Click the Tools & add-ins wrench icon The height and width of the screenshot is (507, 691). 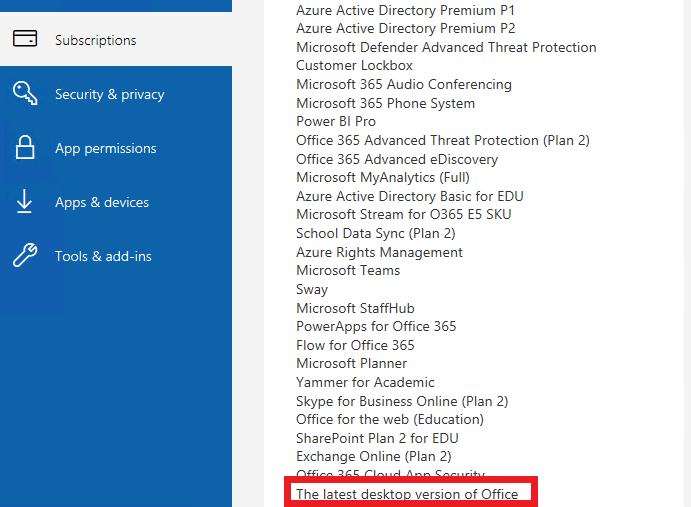pos(25,255)
